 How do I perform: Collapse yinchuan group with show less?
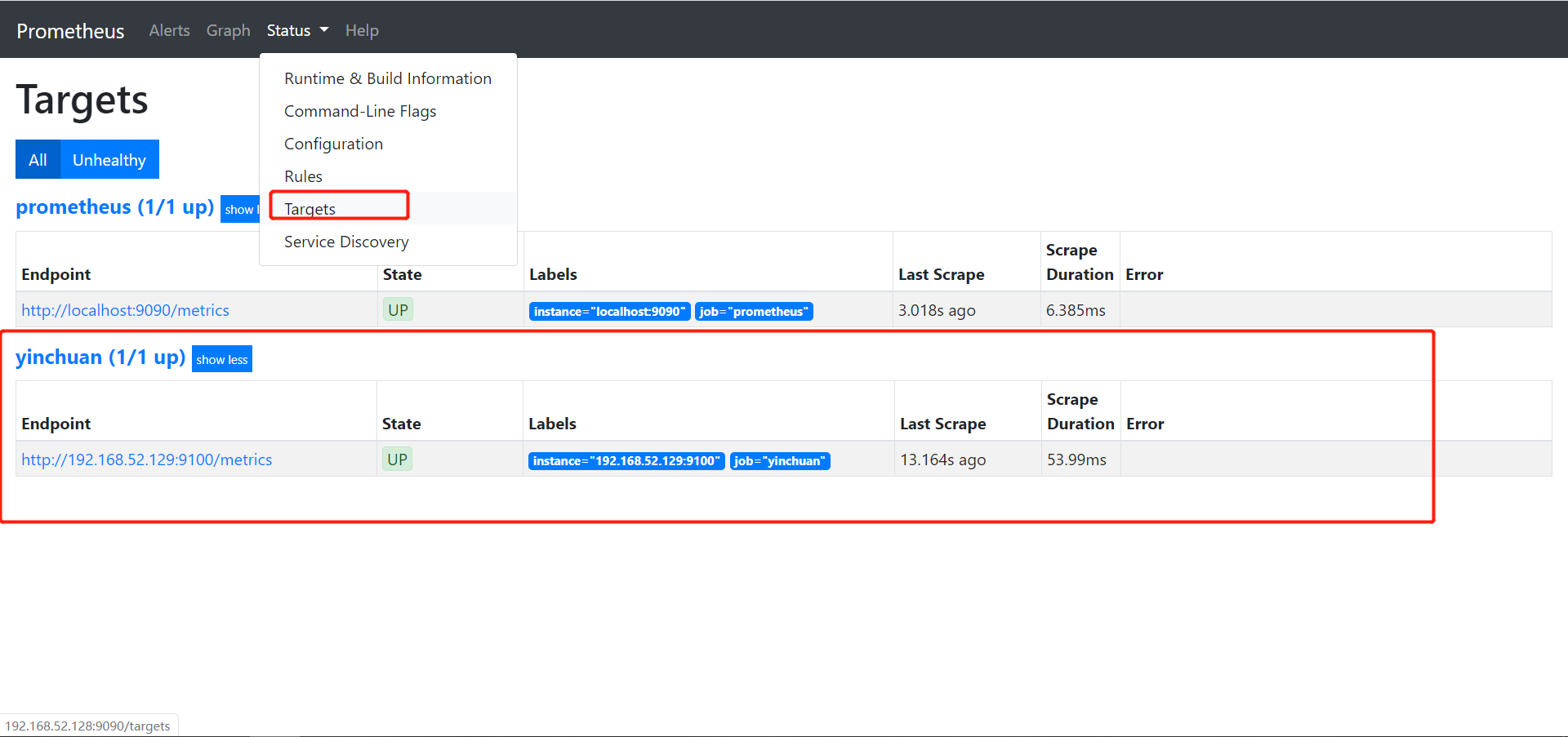(x=222, y=359)
